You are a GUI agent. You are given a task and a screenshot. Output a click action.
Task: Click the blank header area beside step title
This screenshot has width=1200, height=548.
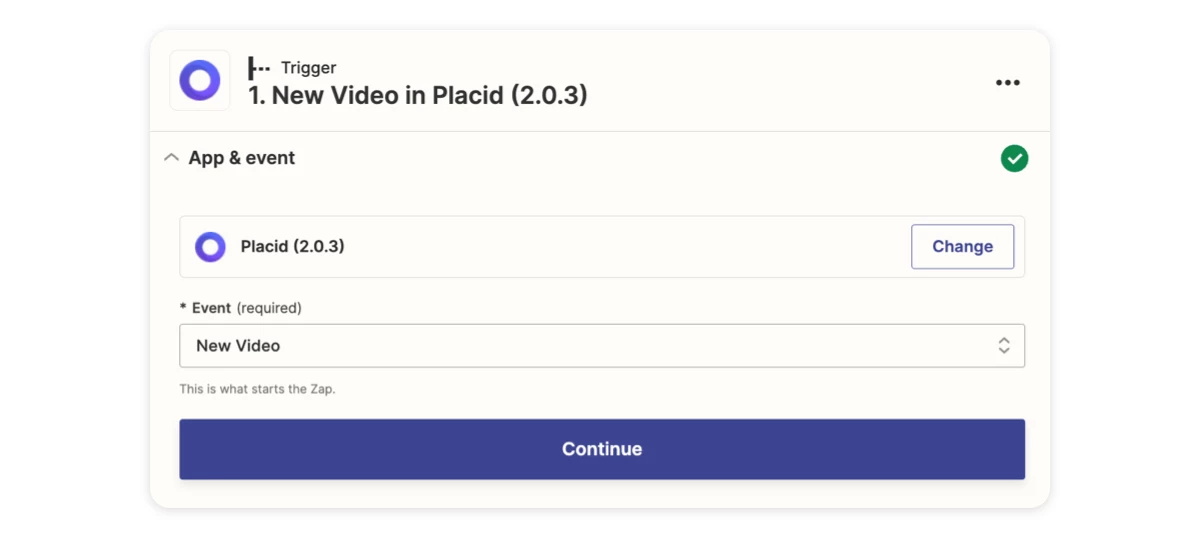tap(790, 82)
